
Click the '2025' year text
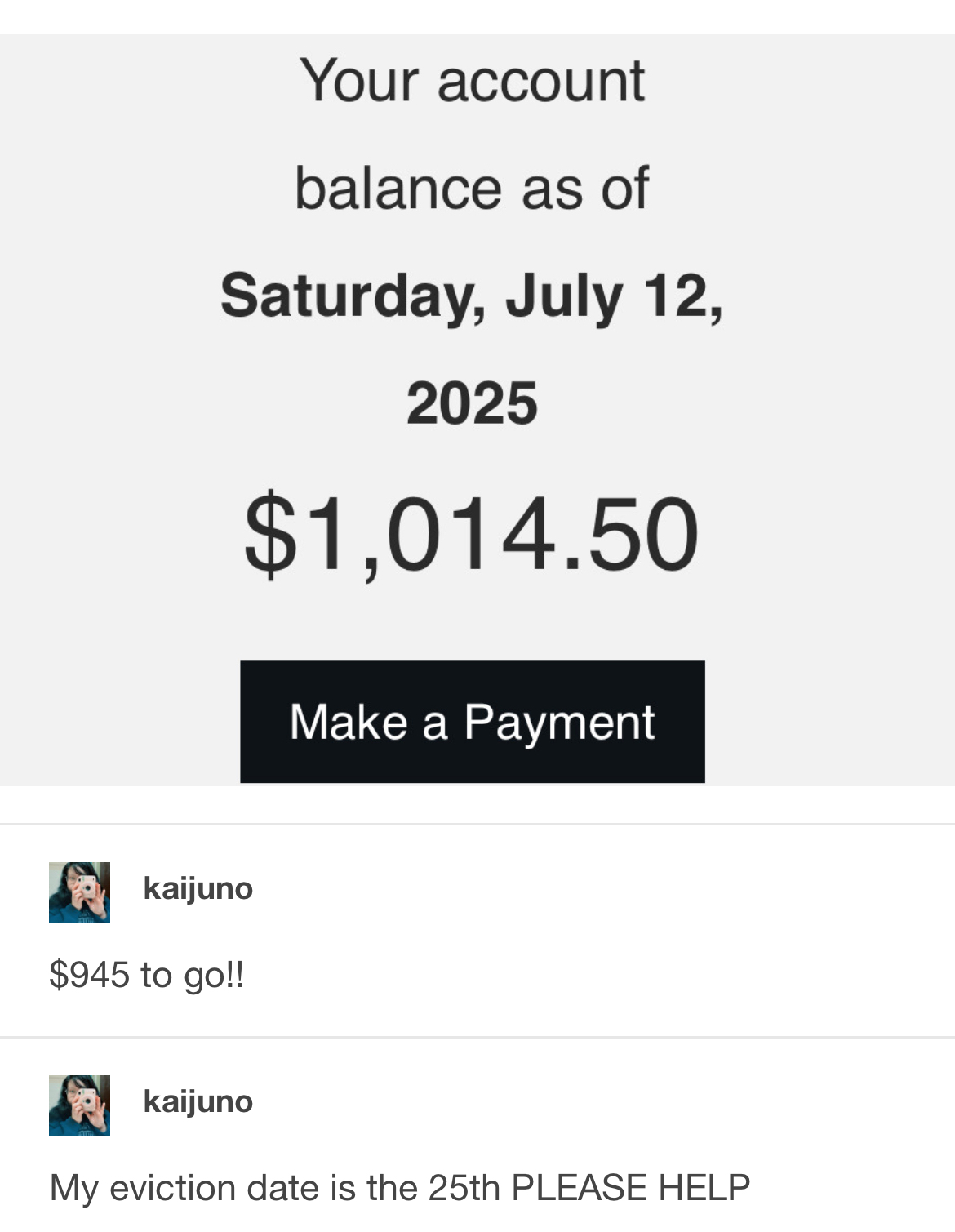[472, 403]
